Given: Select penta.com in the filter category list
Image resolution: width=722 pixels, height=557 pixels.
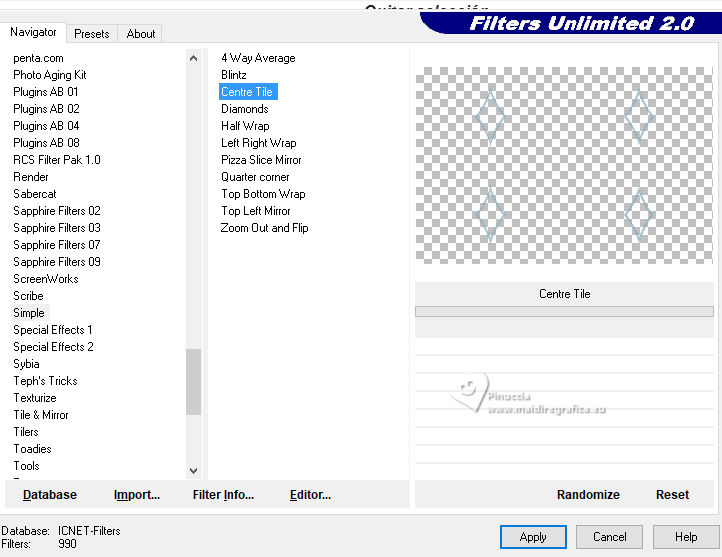Looking at the screenshot, I should coord(38,58).
